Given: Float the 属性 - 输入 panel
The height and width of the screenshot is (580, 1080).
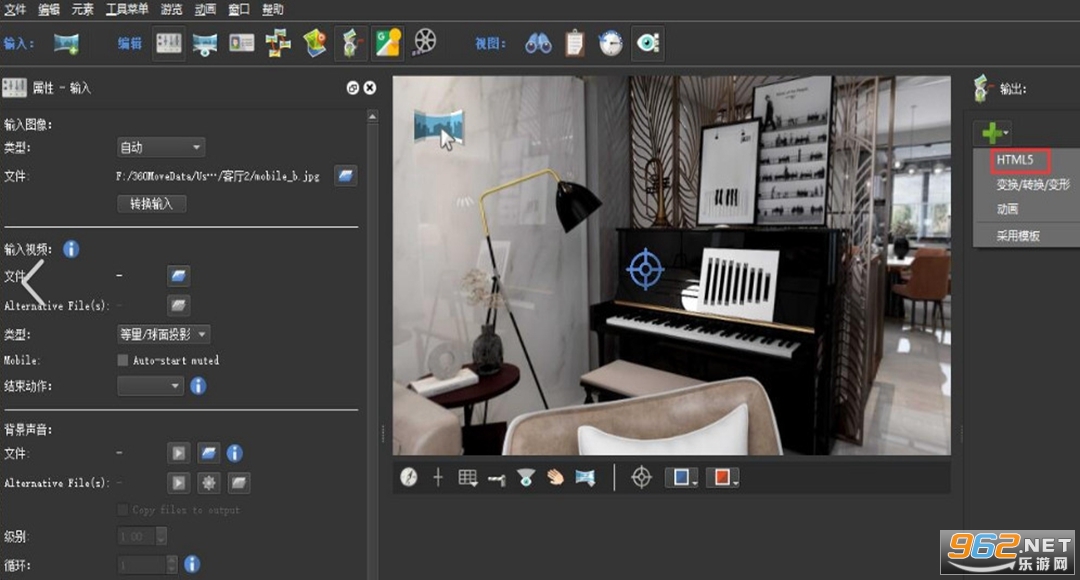Looking at the screenshot, I should click(x=353, y=87).
